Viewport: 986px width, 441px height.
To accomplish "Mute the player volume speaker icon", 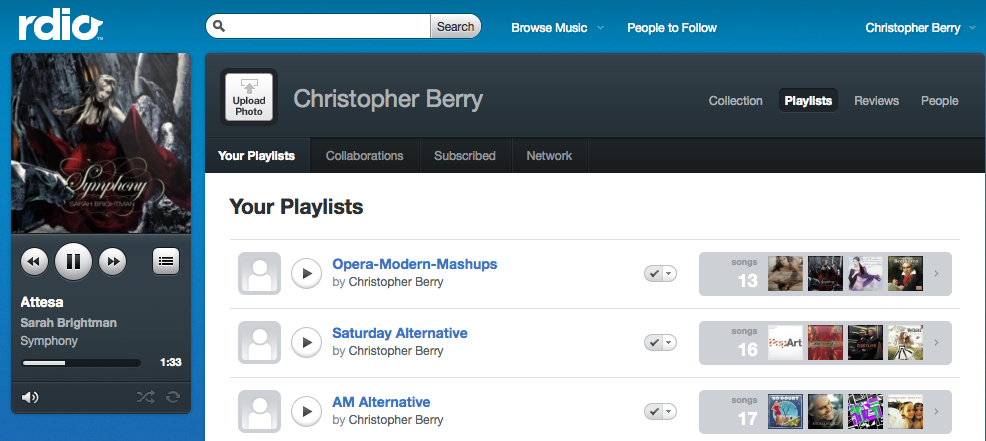I will pos(31,397).
